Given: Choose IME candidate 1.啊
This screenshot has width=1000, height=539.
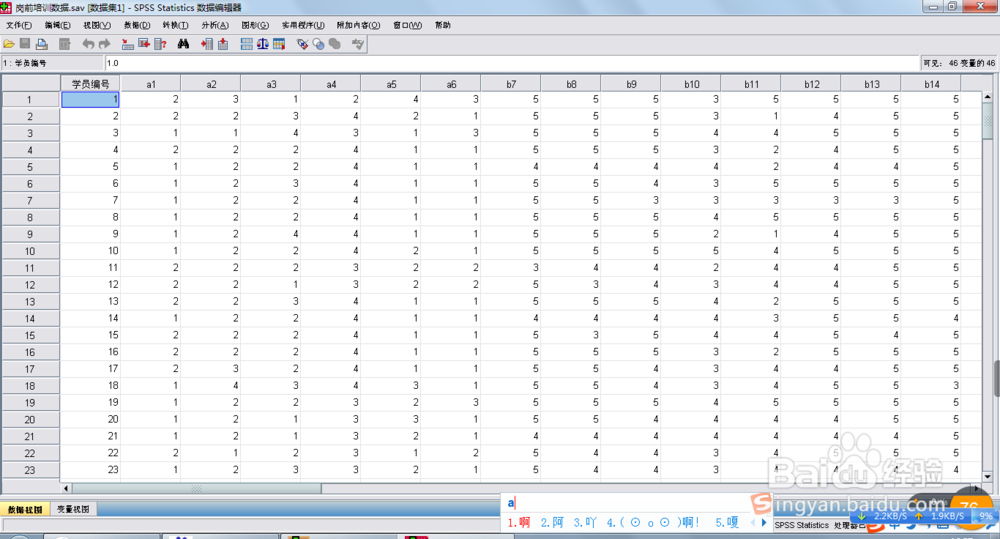Looking at the screenshot, I should click(x=519, y=522).
